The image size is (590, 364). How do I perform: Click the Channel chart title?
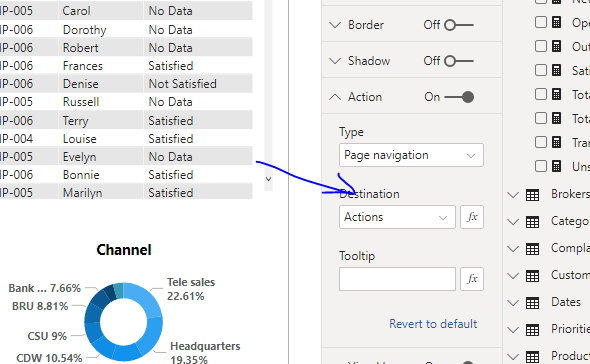pyautogui.click(x=124, y=250)
